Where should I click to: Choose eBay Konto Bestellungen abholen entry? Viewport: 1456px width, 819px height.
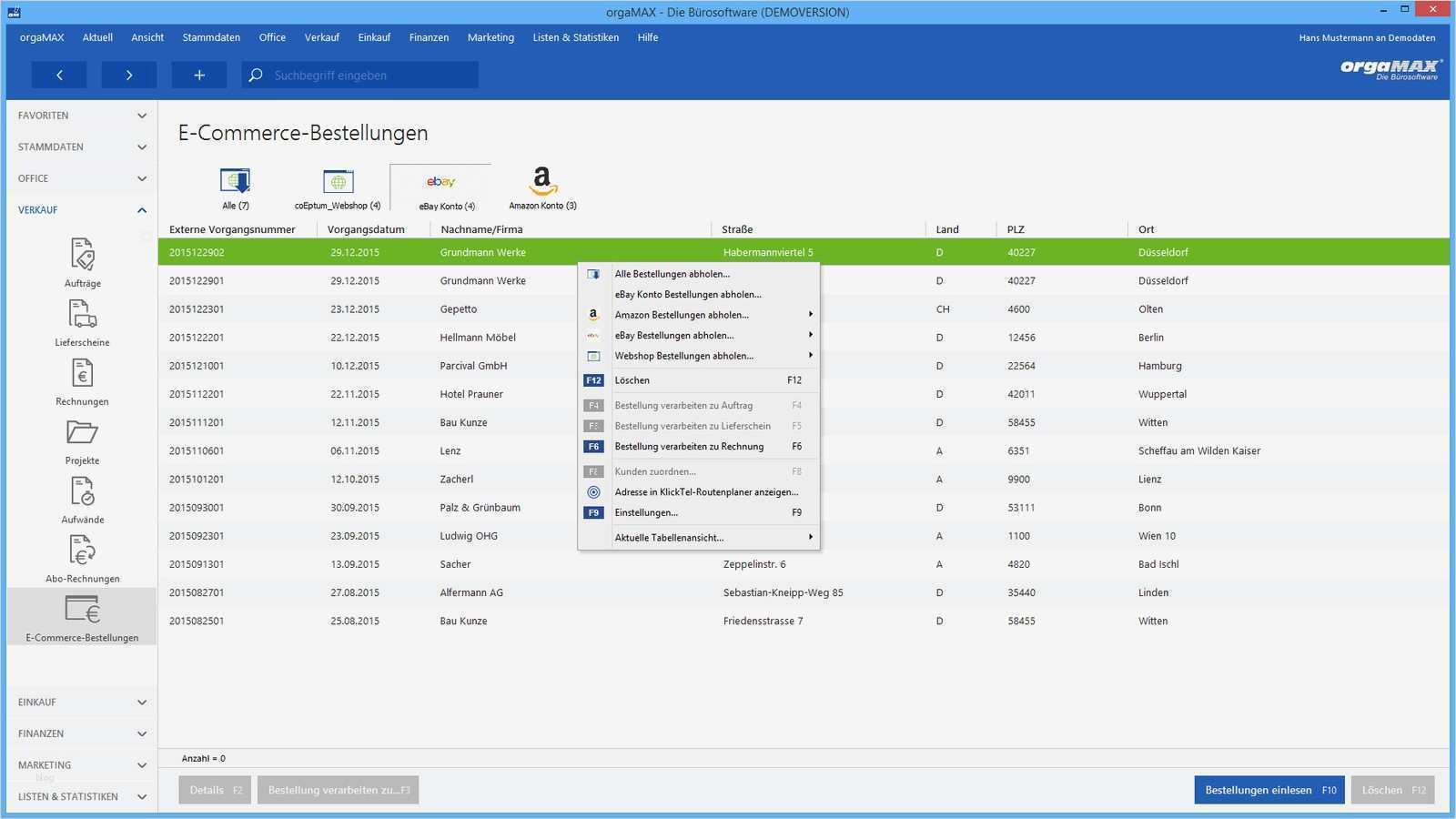[699, 295]
